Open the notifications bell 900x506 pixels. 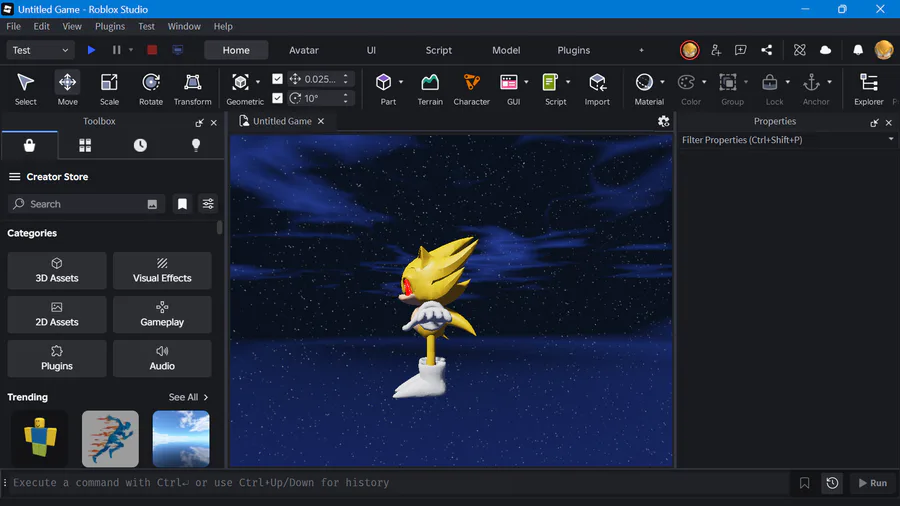click(x=858, y=50)
